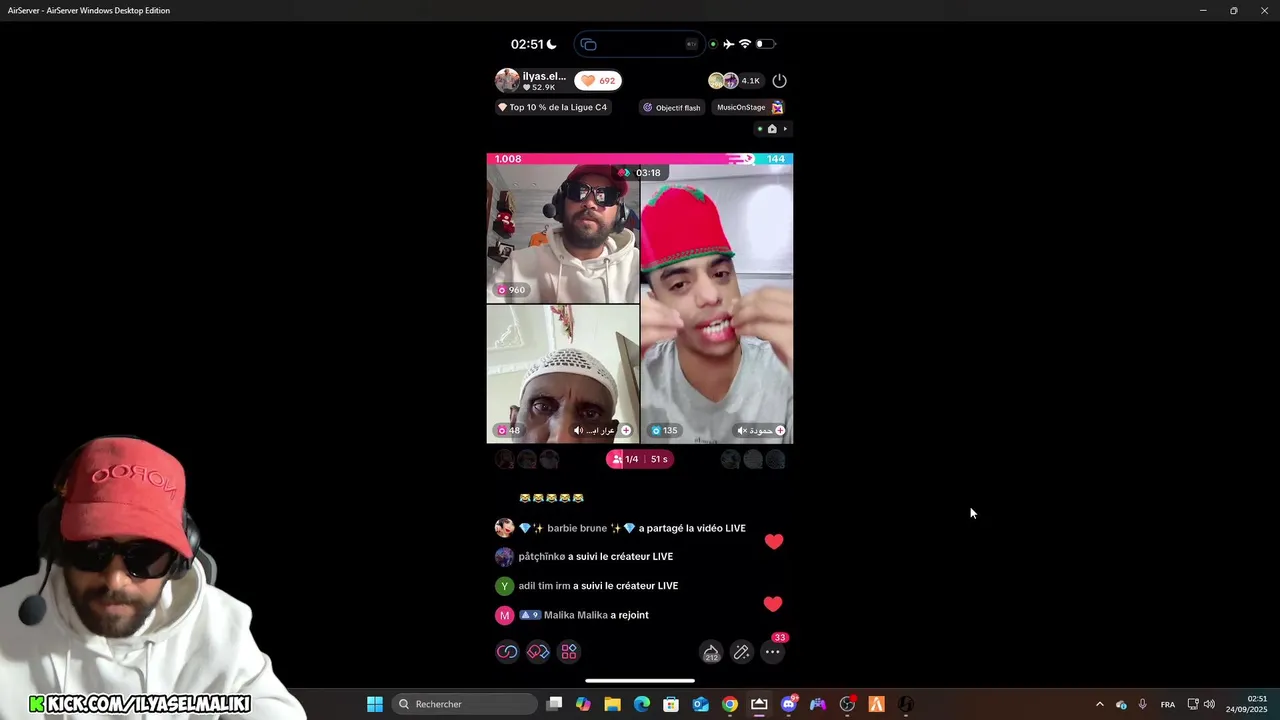
Task: Tap the battle score bar showing 1.008
Action: tap(640, 159)
